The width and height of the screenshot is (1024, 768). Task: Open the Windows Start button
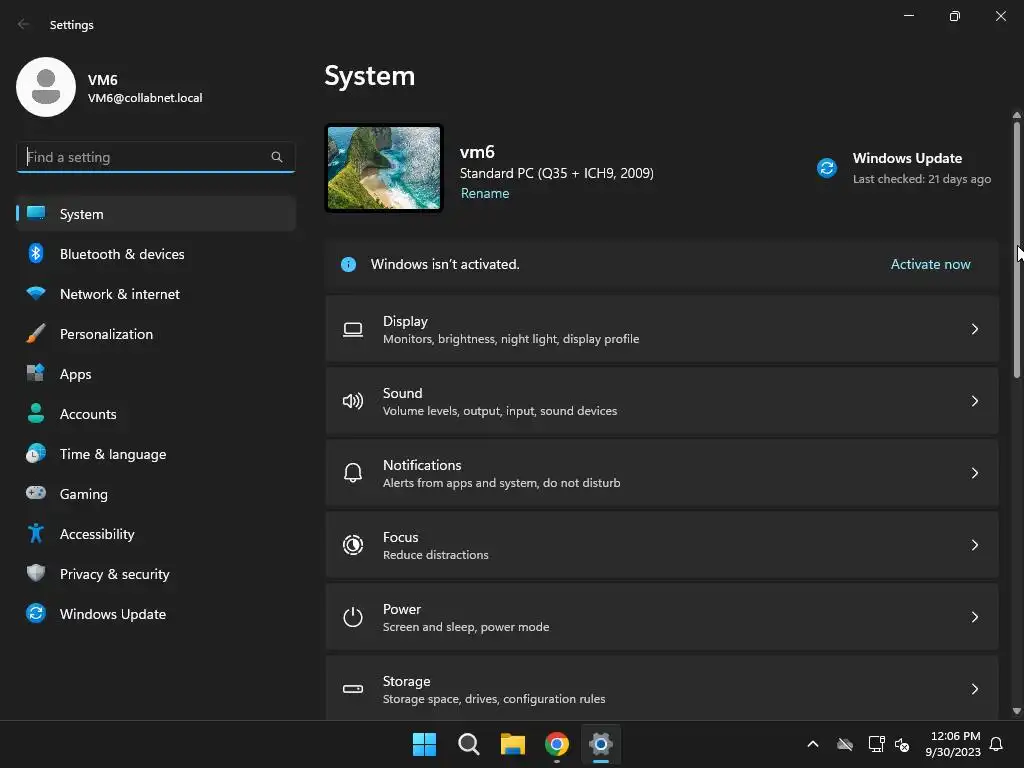coord(424,744)
